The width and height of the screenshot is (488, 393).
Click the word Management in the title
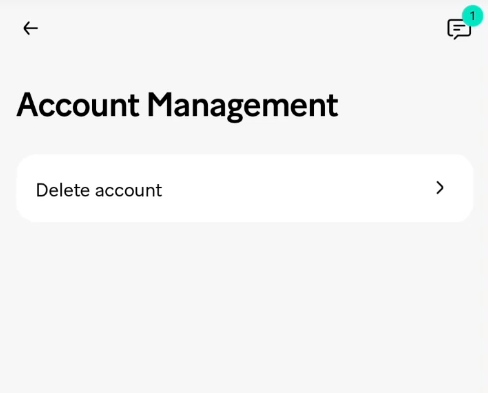(x=243, y=107)
